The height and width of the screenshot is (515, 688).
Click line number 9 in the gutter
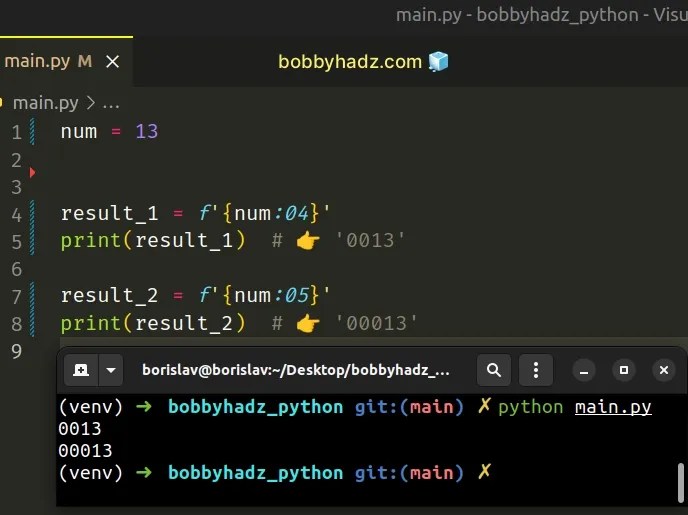(17, 351)
